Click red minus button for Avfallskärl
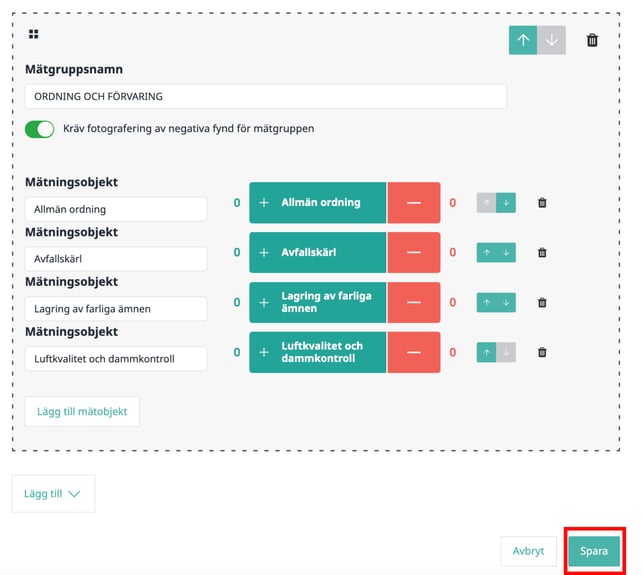This screenshot has height=575, width=643. click(413, 253)
